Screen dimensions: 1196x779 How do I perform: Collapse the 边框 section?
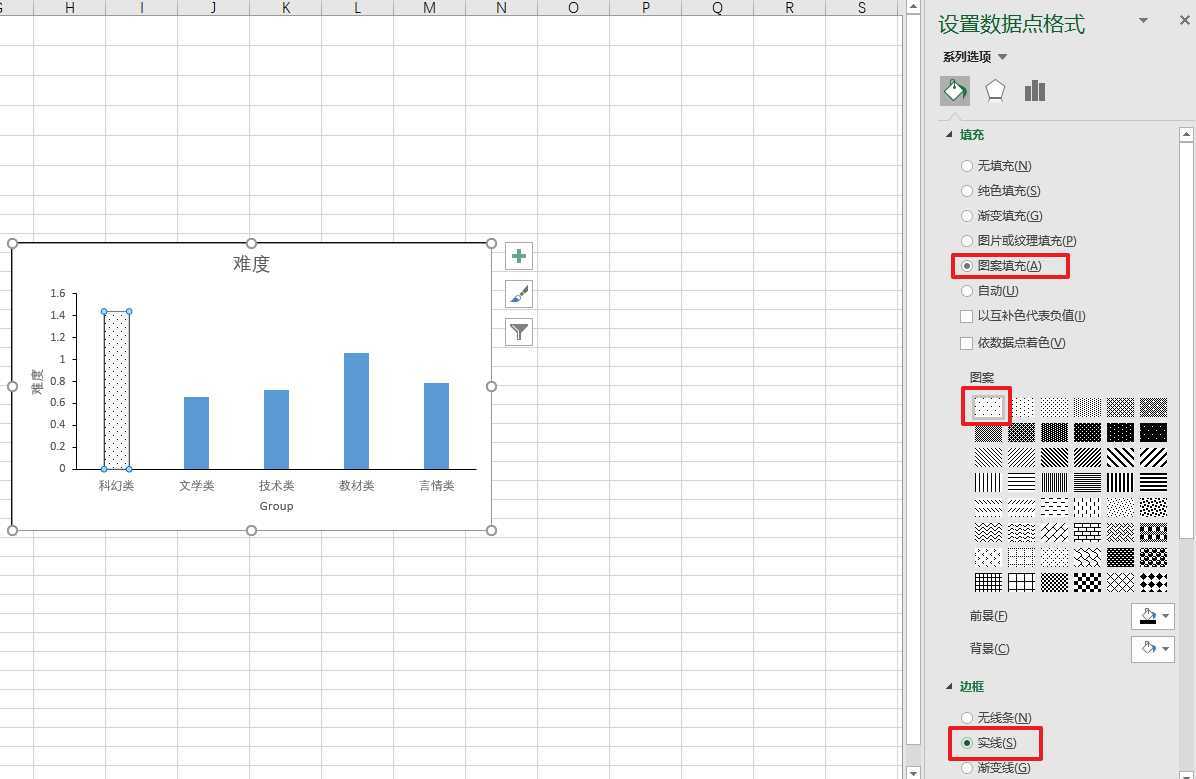coord(950,687)
